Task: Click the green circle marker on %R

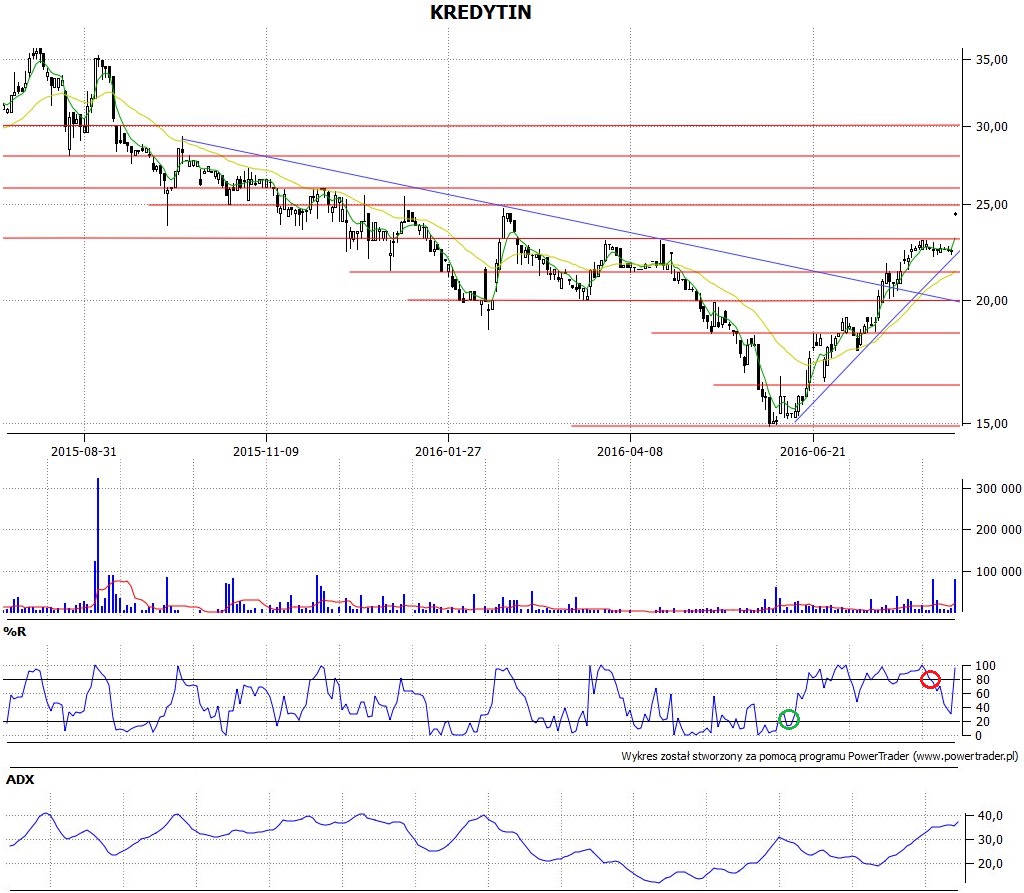Action: pos(789,719)
